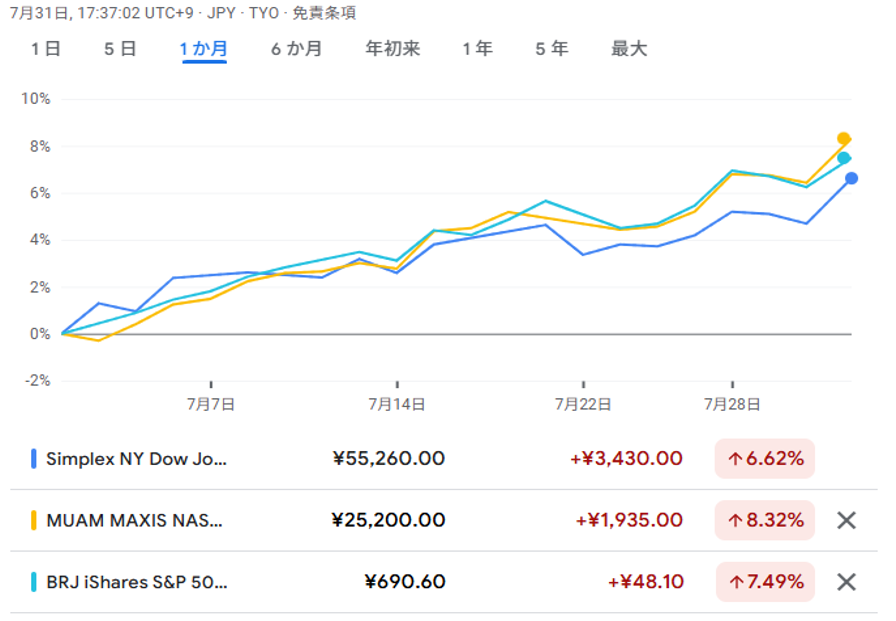Select the 1日 time range tab
Viewport: 896px width, 621px height.
point(45,49)
